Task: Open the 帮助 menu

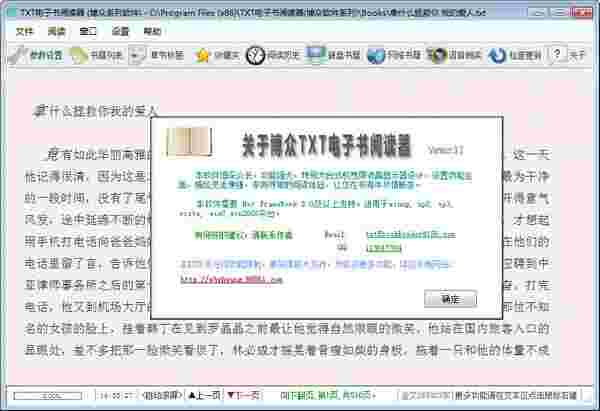Action: (x=152, y=31)
